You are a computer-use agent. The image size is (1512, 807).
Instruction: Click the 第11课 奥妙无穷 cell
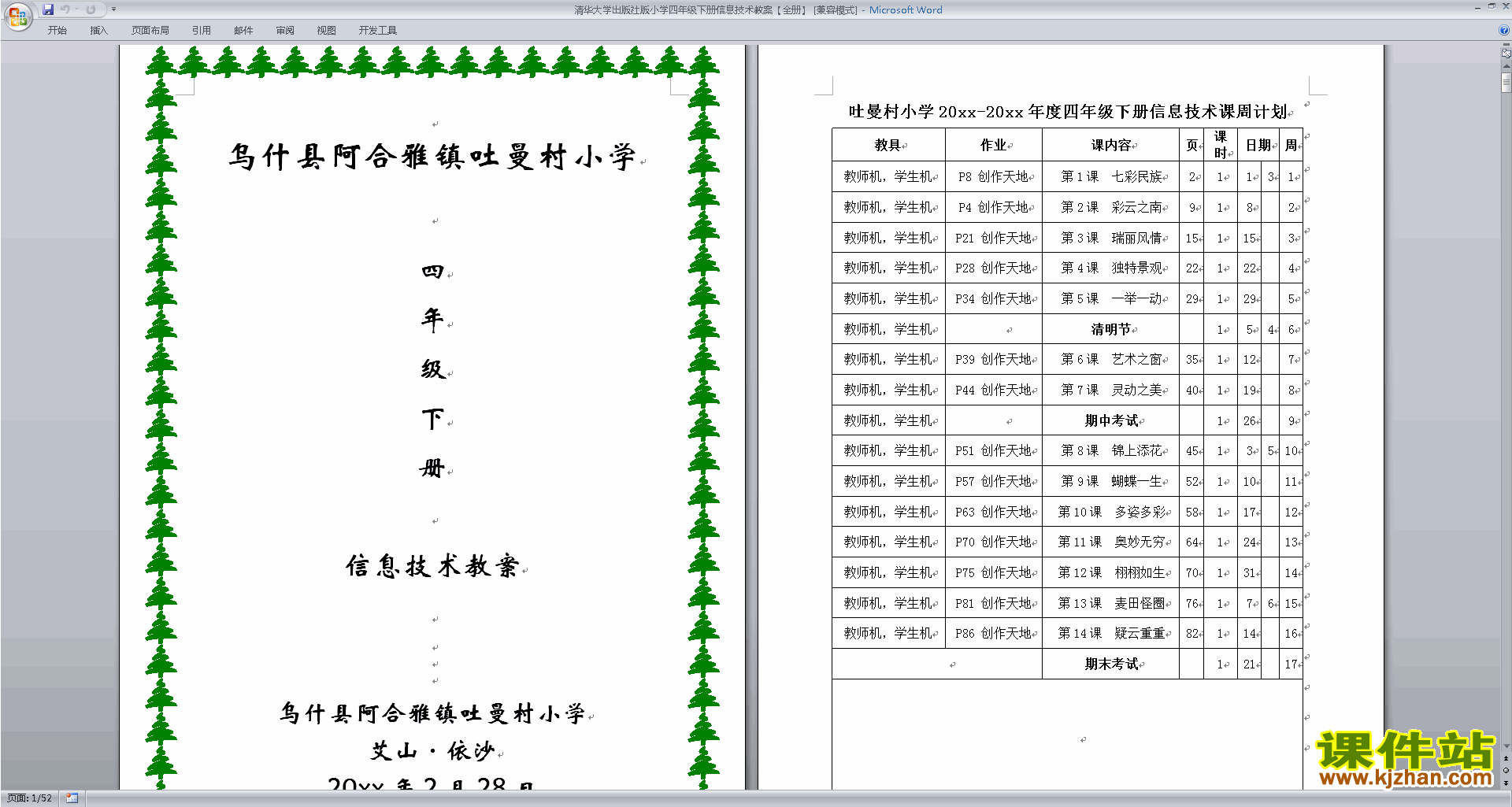[1110, 542]
